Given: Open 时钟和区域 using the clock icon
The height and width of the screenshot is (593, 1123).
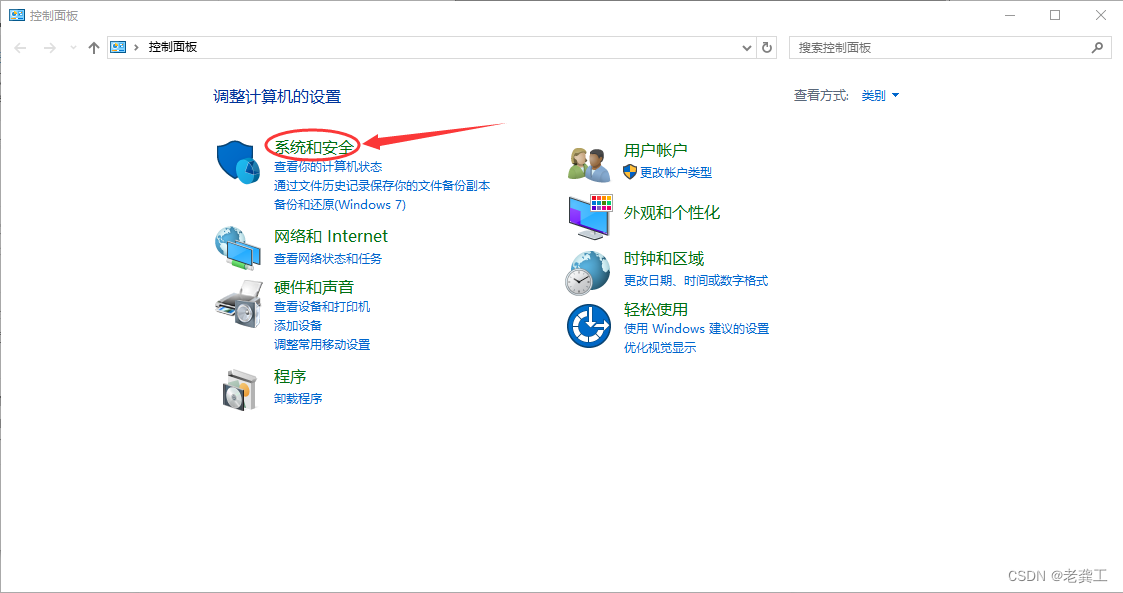Looking at the screenshot, I should [588, 270].
